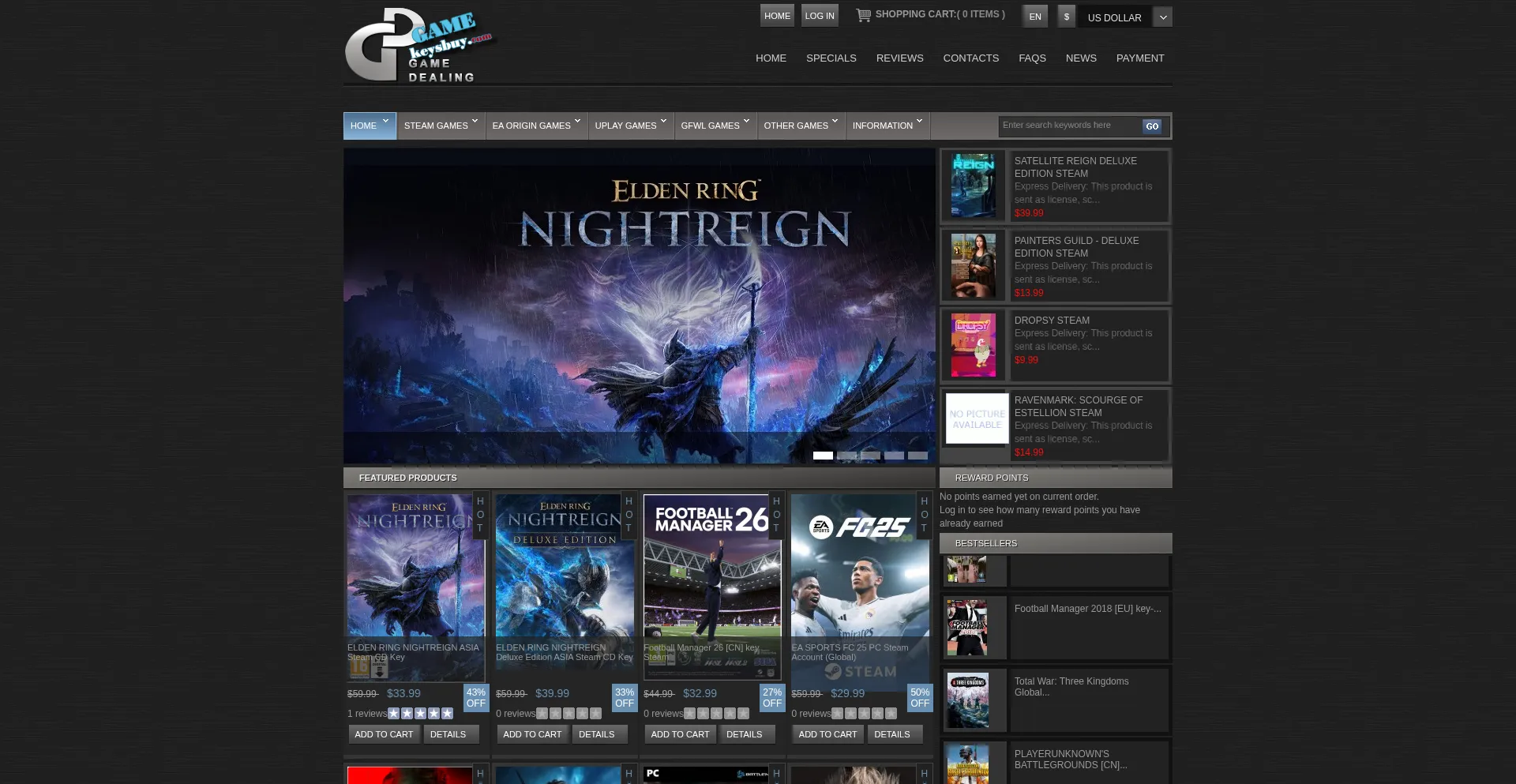Open Football Manager 26 cover image
This screenshot has width=1516, height=784.
coord(712,587)
